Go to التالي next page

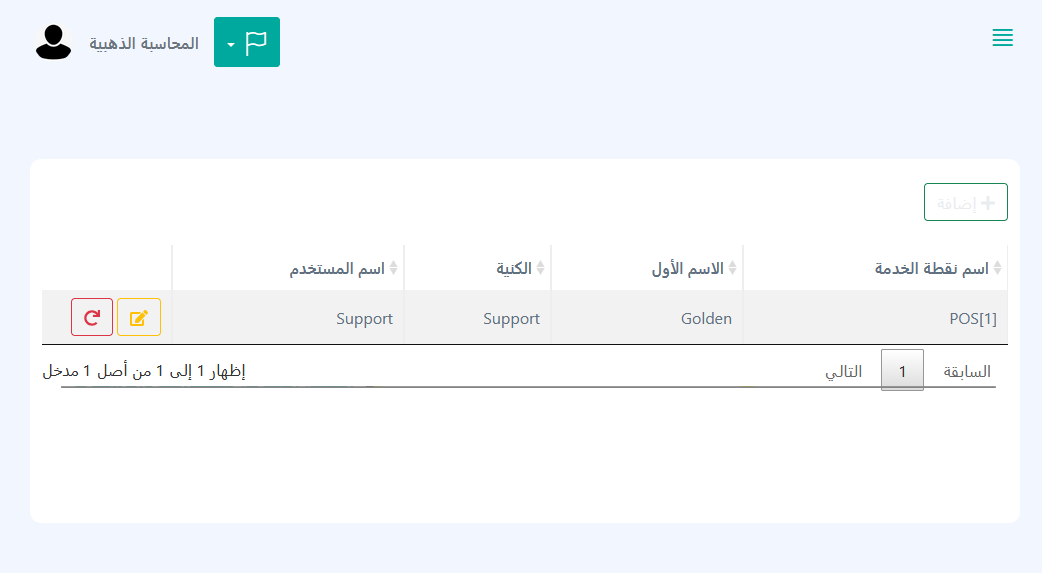(843, 371)
